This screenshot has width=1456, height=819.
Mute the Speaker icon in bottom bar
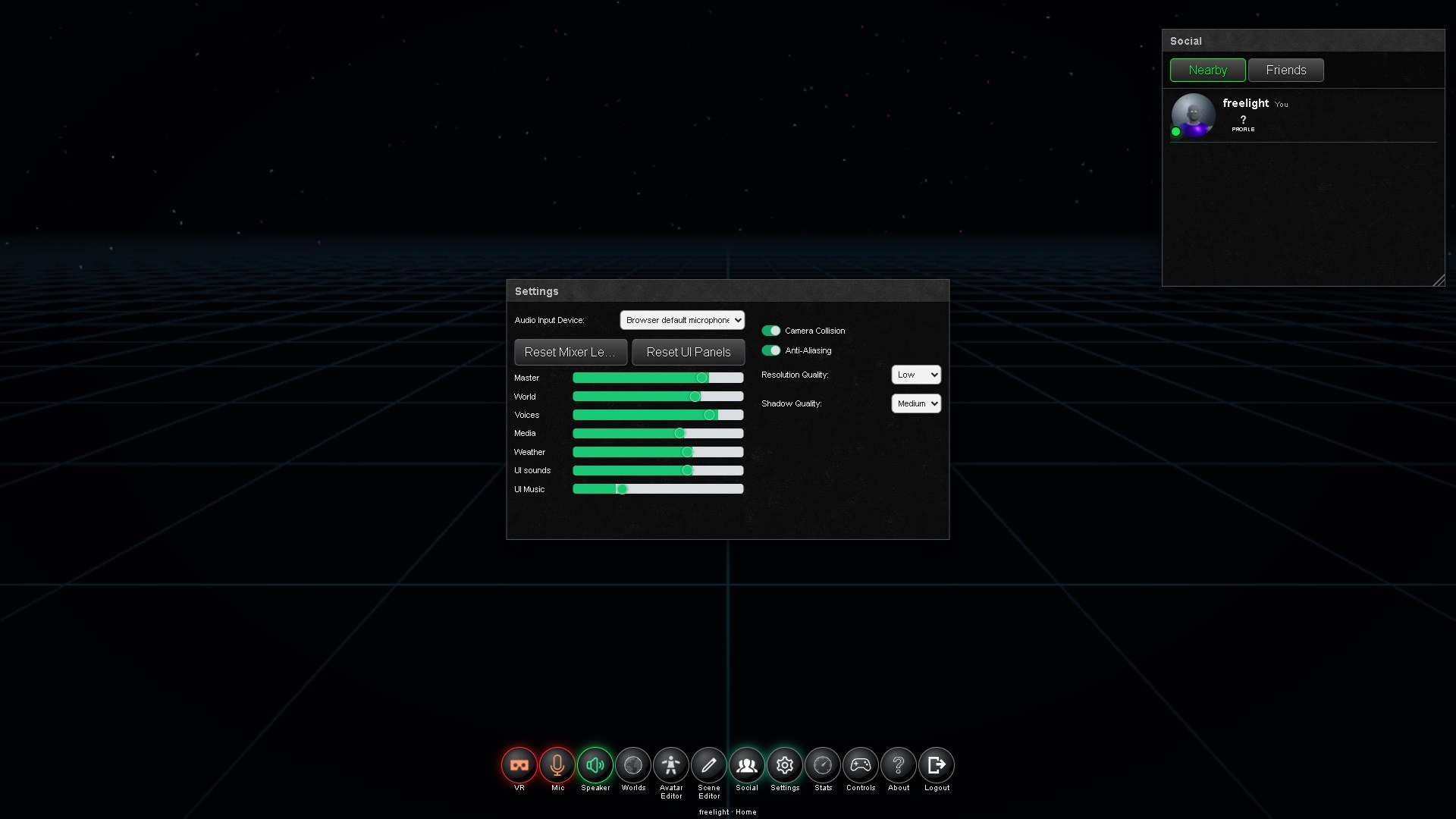(x=595, y=765)
